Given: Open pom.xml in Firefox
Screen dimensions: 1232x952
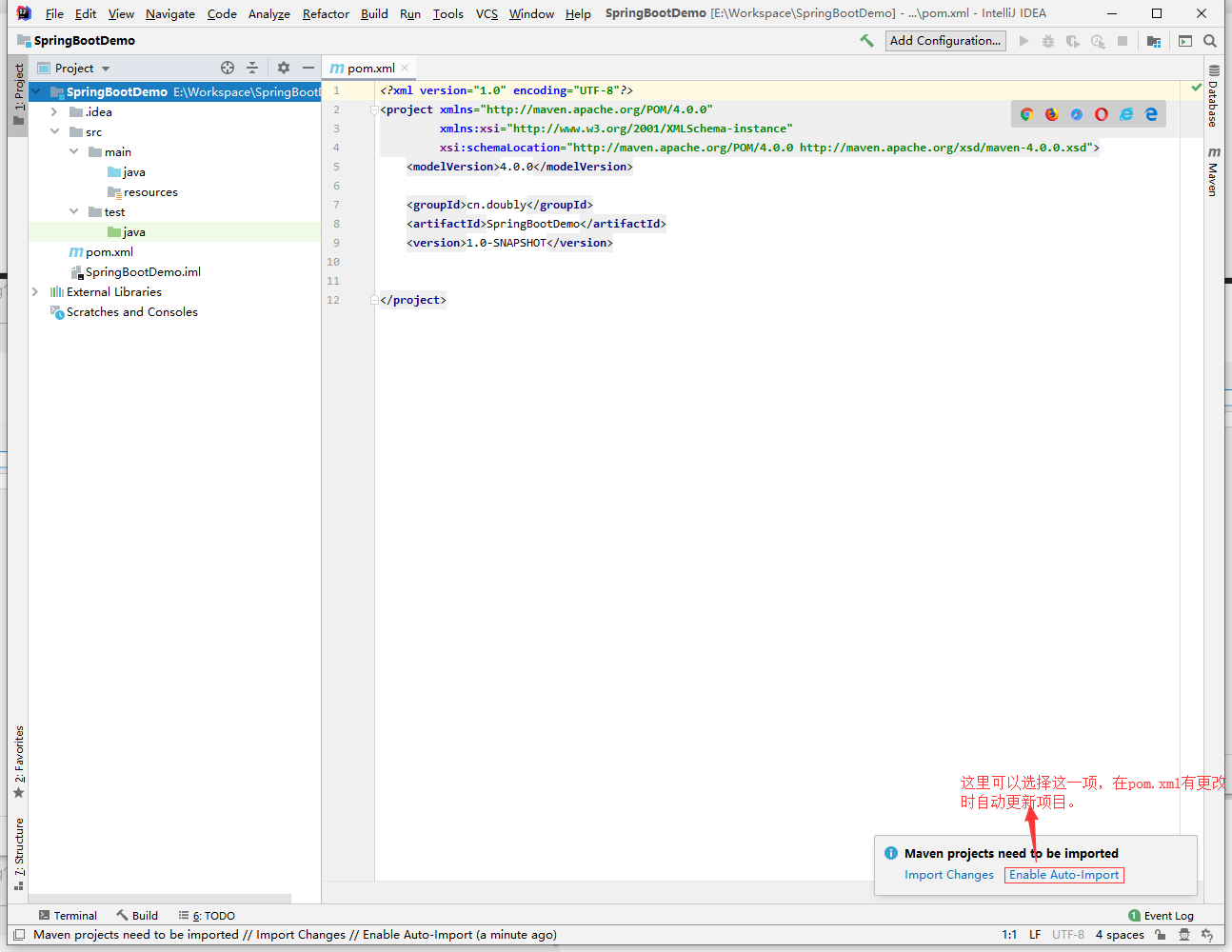Looking at the screenshot, I should [x=1051, y=113].
